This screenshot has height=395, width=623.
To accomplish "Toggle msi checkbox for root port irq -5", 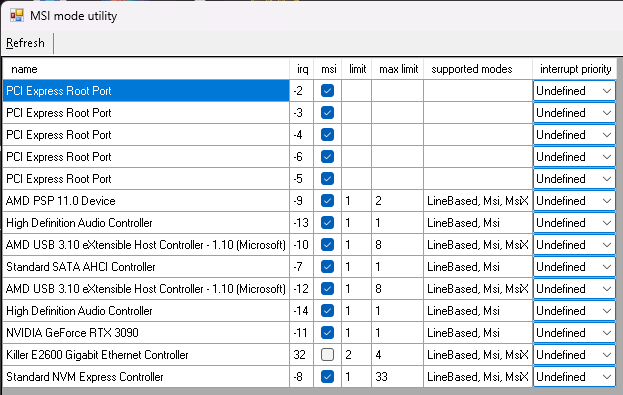I will [327, 179].
